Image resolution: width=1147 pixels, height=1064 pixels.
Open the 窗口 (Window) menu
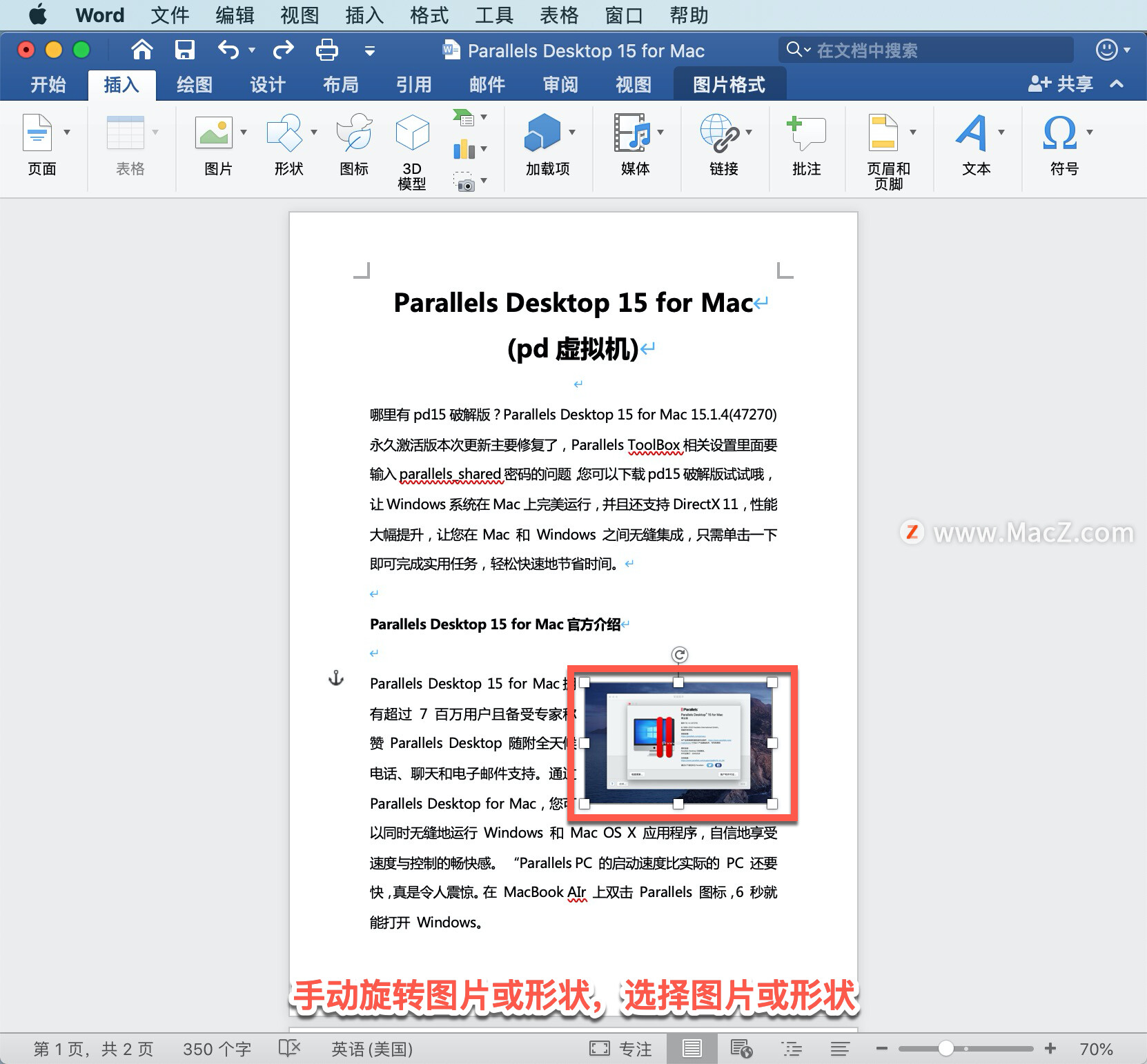click(x=624, y=15)
